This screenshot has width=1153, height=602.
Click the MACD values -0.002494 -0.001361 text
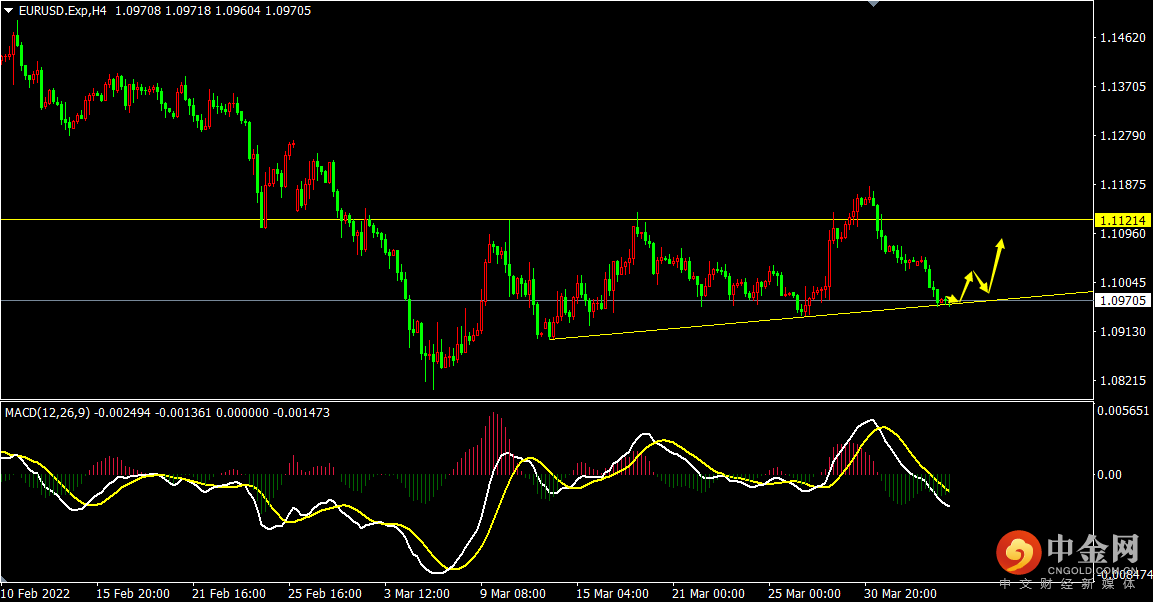154,413
